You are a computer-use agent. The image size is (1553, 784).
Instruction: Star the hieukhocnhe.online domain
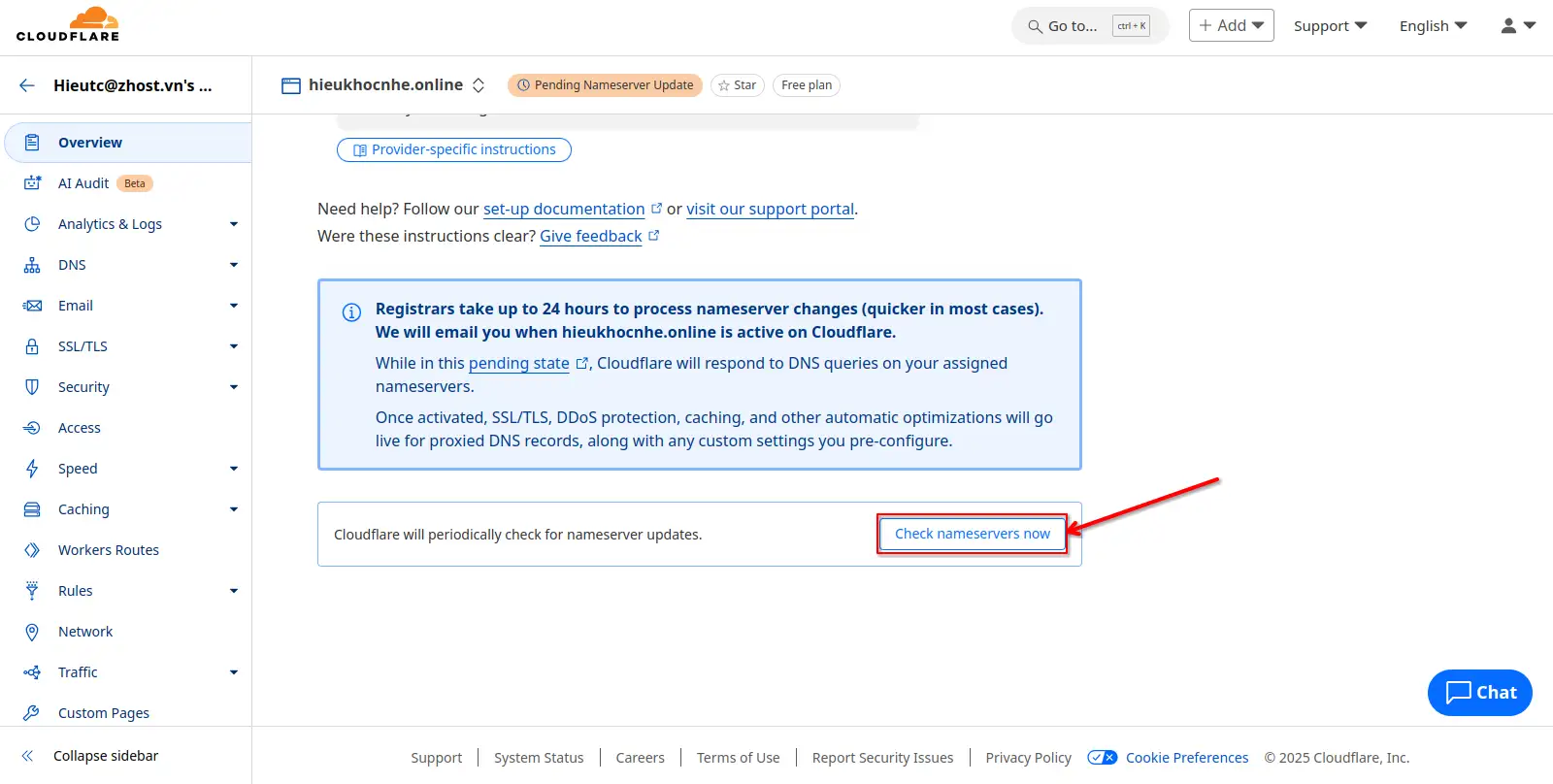click(737, 85)
